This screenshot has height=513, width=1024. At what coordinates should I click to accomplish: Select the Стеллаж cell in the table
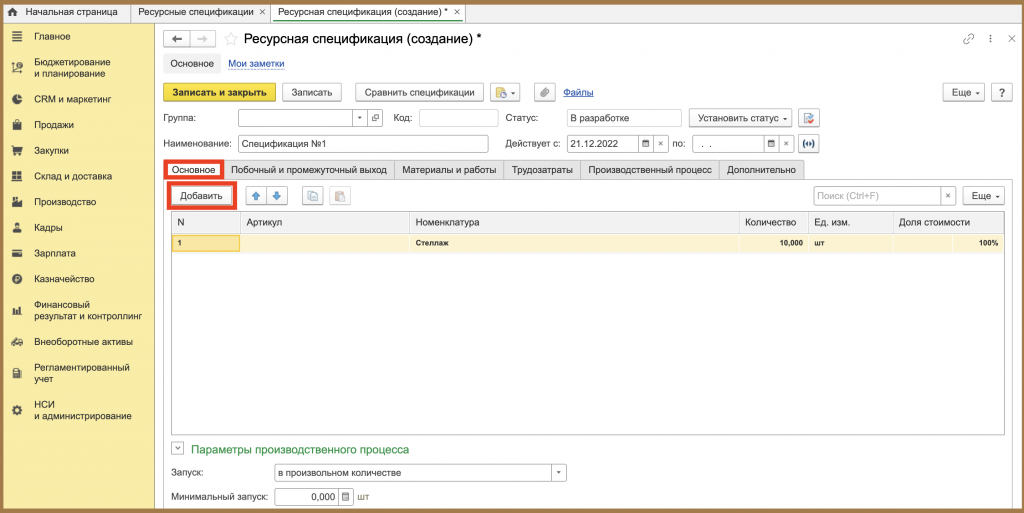click(575, 243)
